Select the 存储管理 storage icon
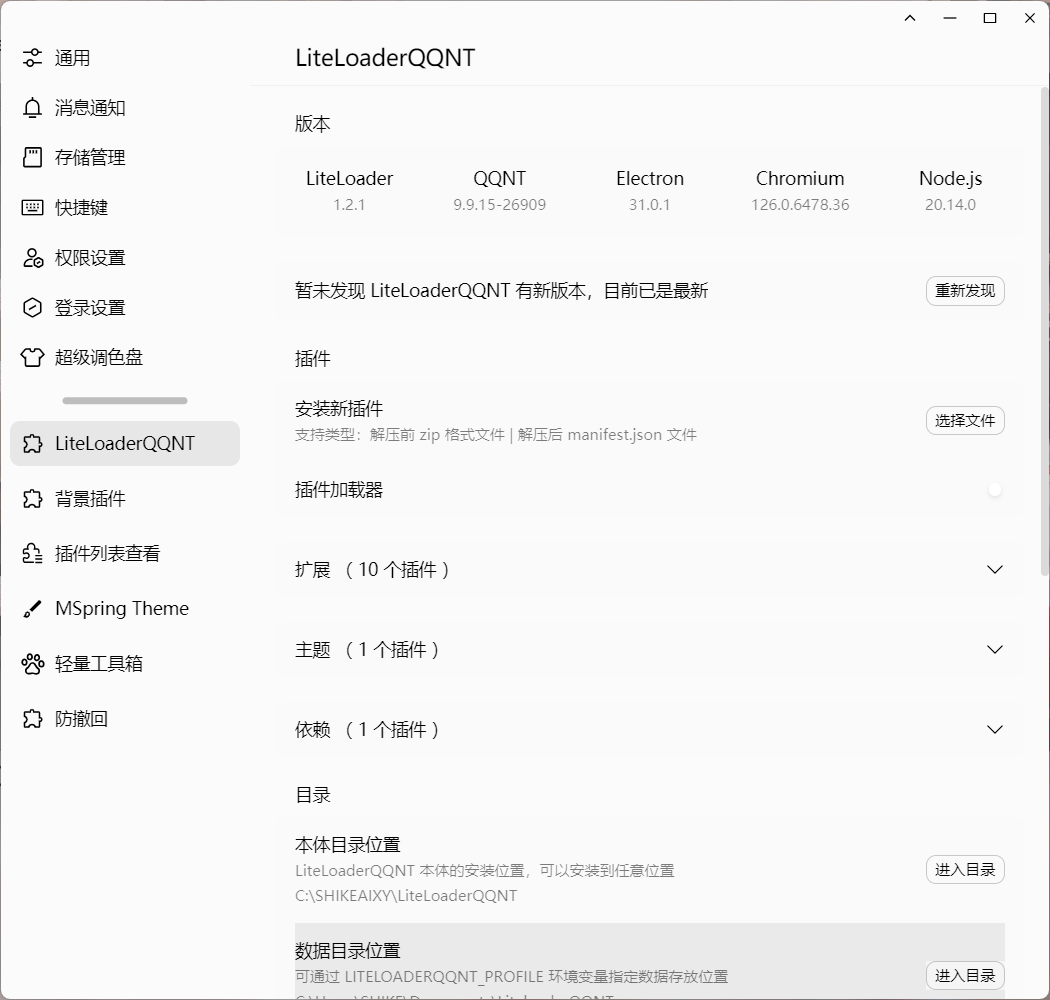Viewport: 1050px width, 1000px height. coord(33,158)
